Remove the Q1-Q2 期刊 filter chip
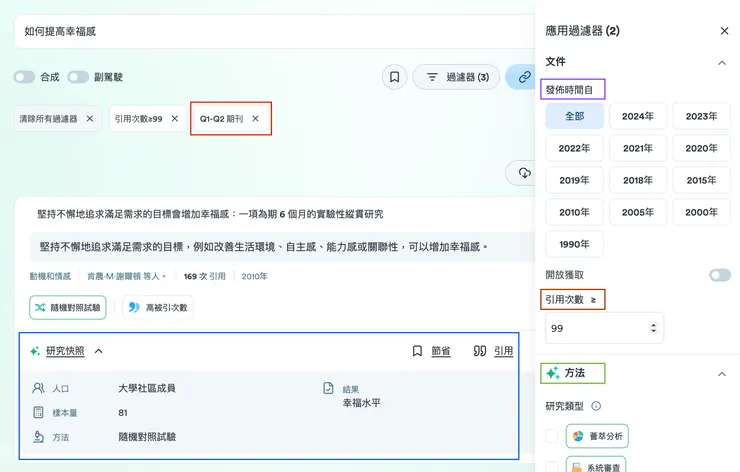 [255, 118]
